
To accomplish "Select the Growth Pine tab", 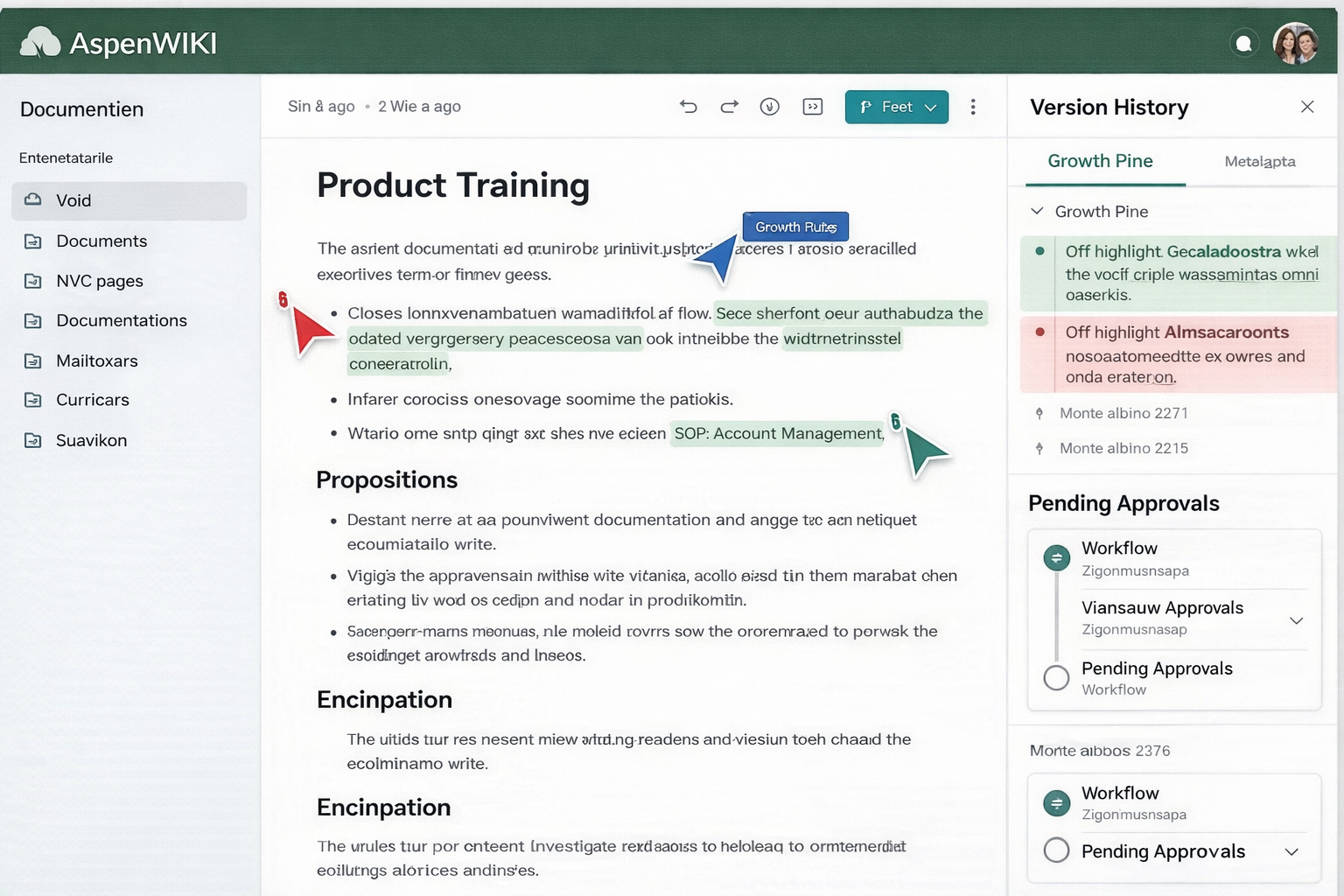I will [x=1100, y=162].
